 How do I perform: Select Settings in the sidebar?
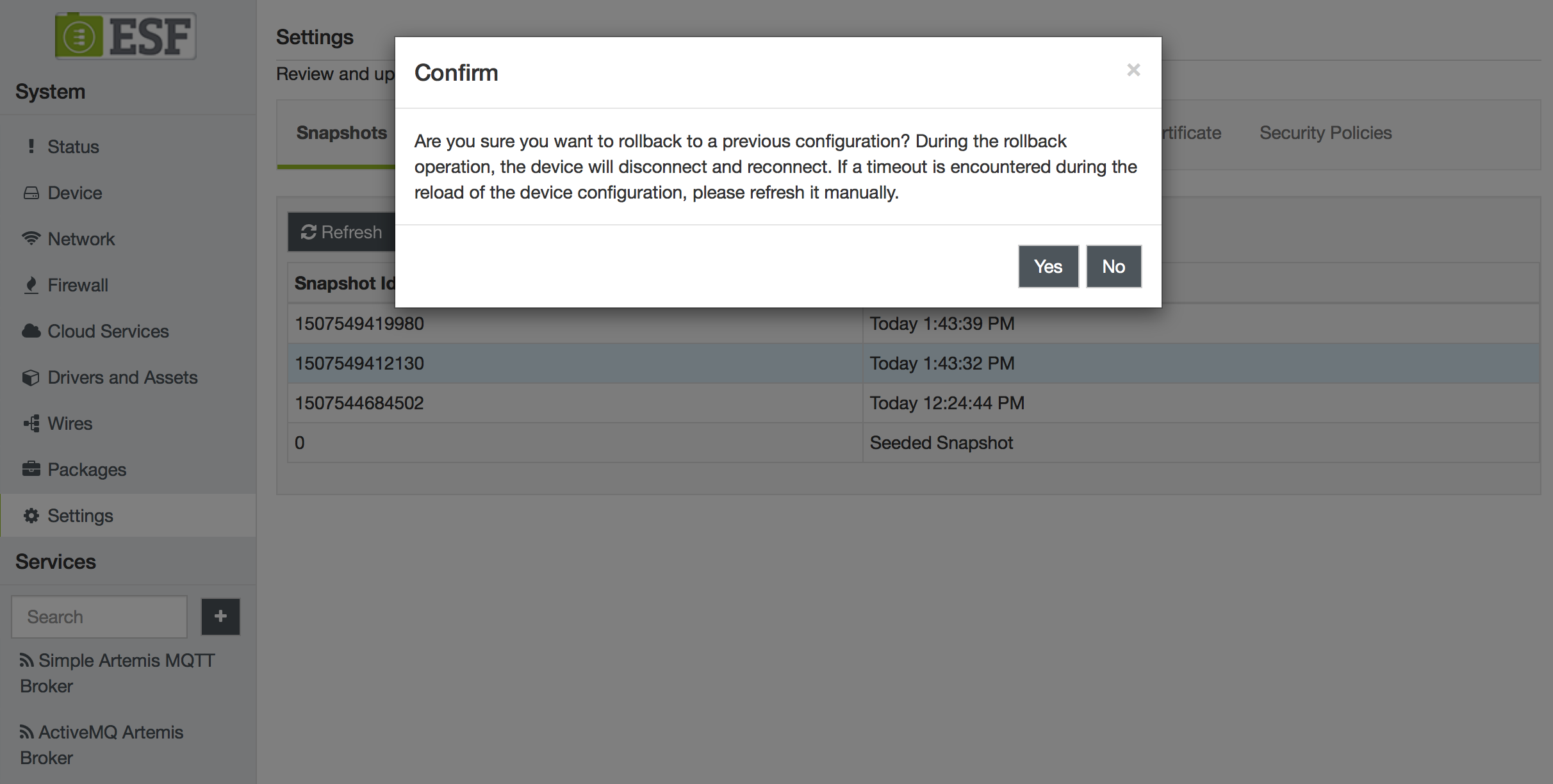click(128, 516)
